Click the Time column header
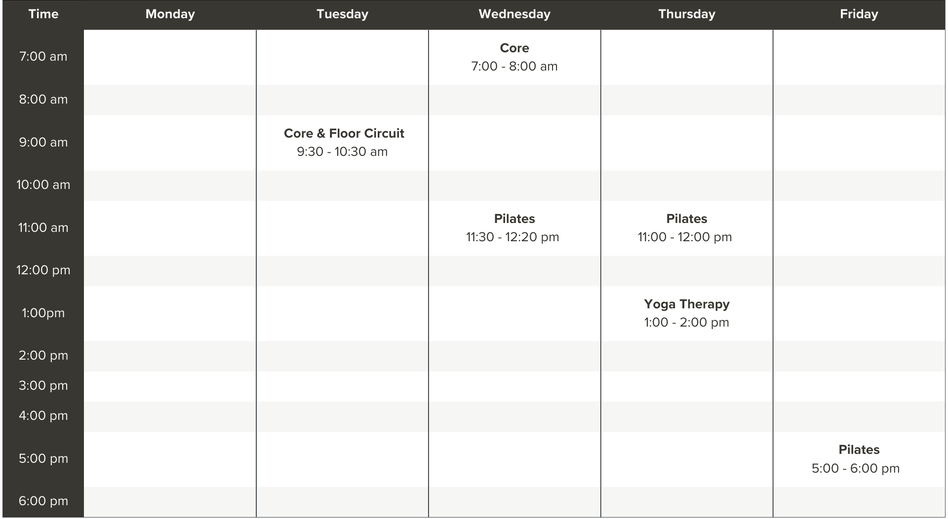The height and width of the screenshot is (519, 948). coord(43,14)
